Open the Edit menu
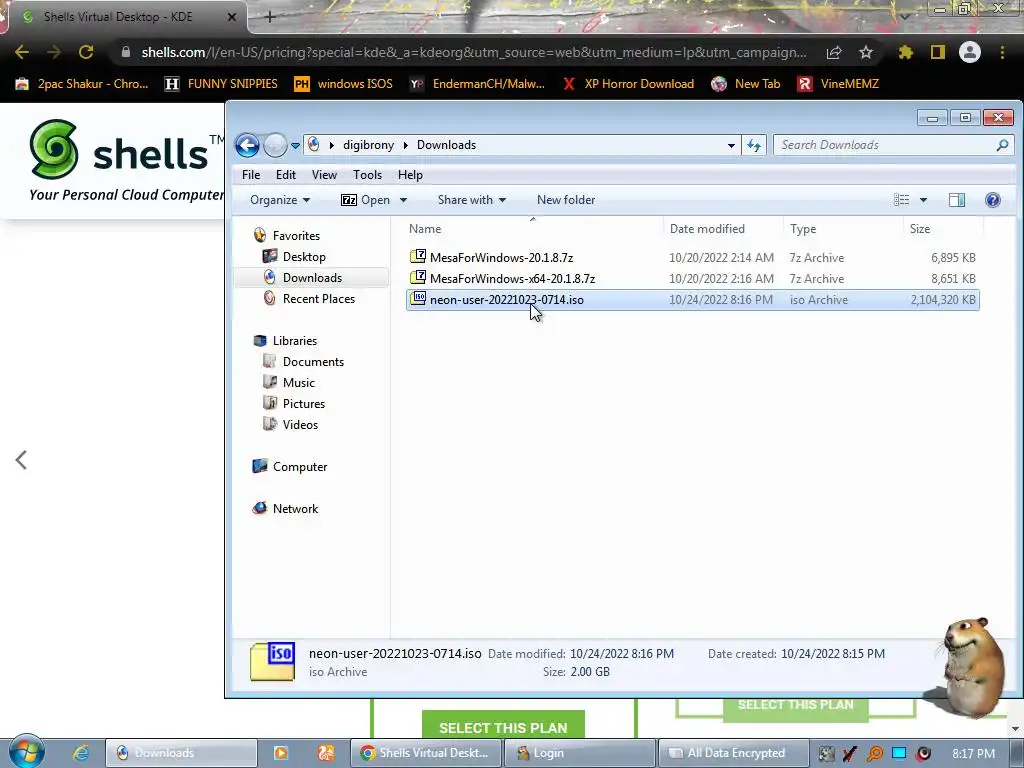The width and height of the screenshot is (1024, 768). (285, 175)
